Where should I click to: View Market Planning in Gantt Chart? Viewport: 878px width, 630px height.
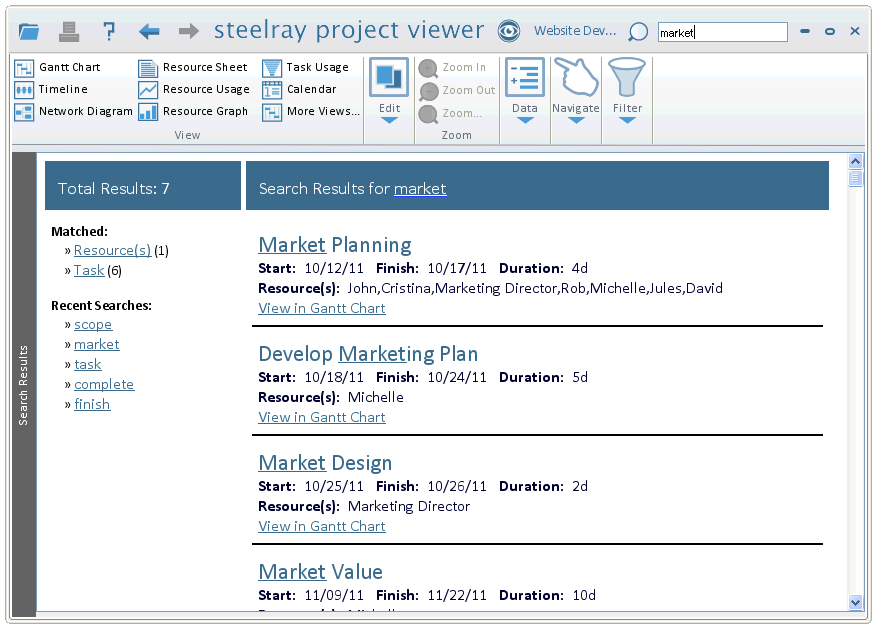pyautogui.click(x=321, y=308)
